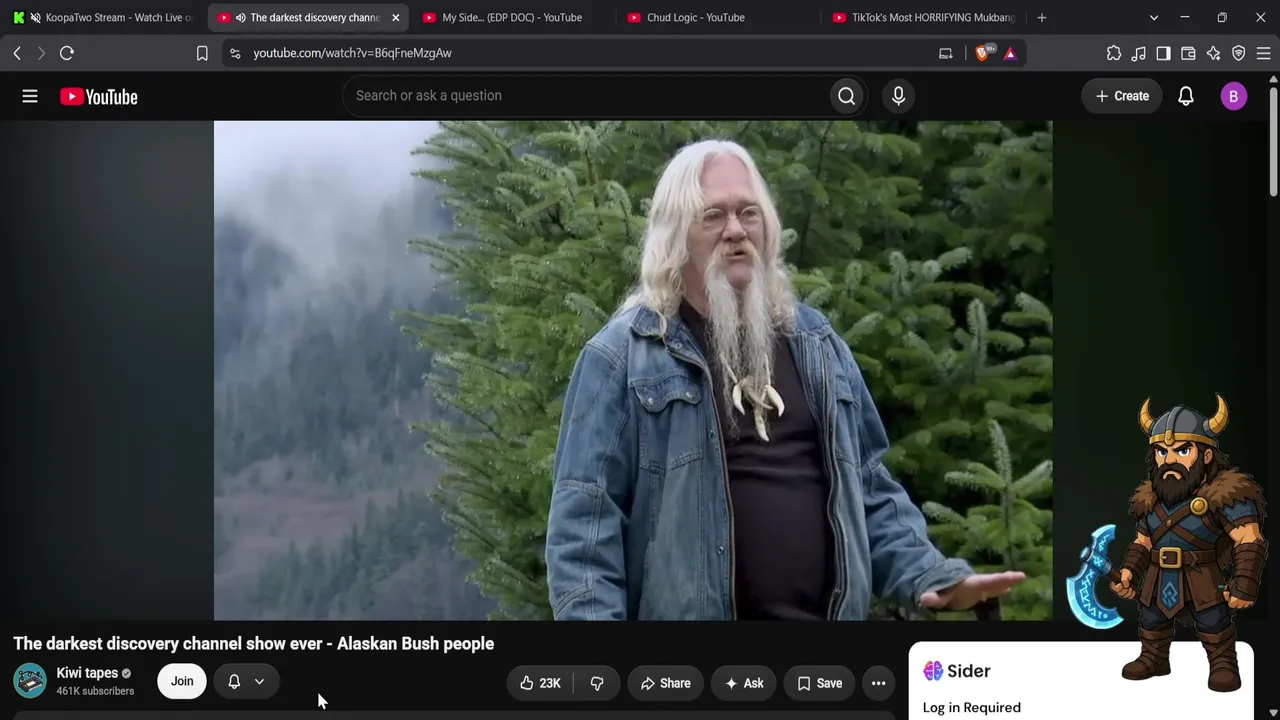
Task: Open the Brave Wallet icon
Action: click(1188, 53)
